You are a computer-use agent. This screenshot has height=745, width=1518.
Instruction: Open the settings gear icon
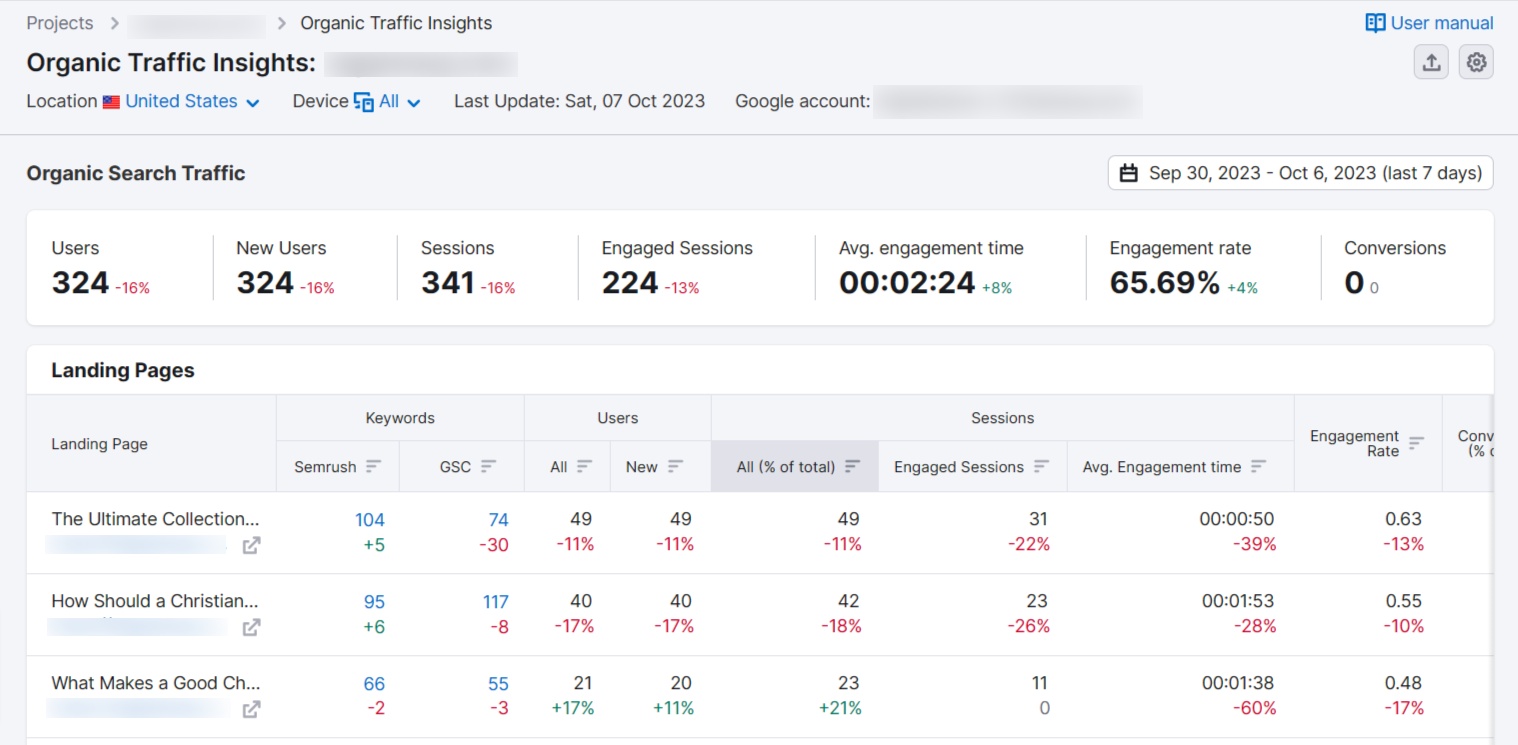click(1476, 62)
